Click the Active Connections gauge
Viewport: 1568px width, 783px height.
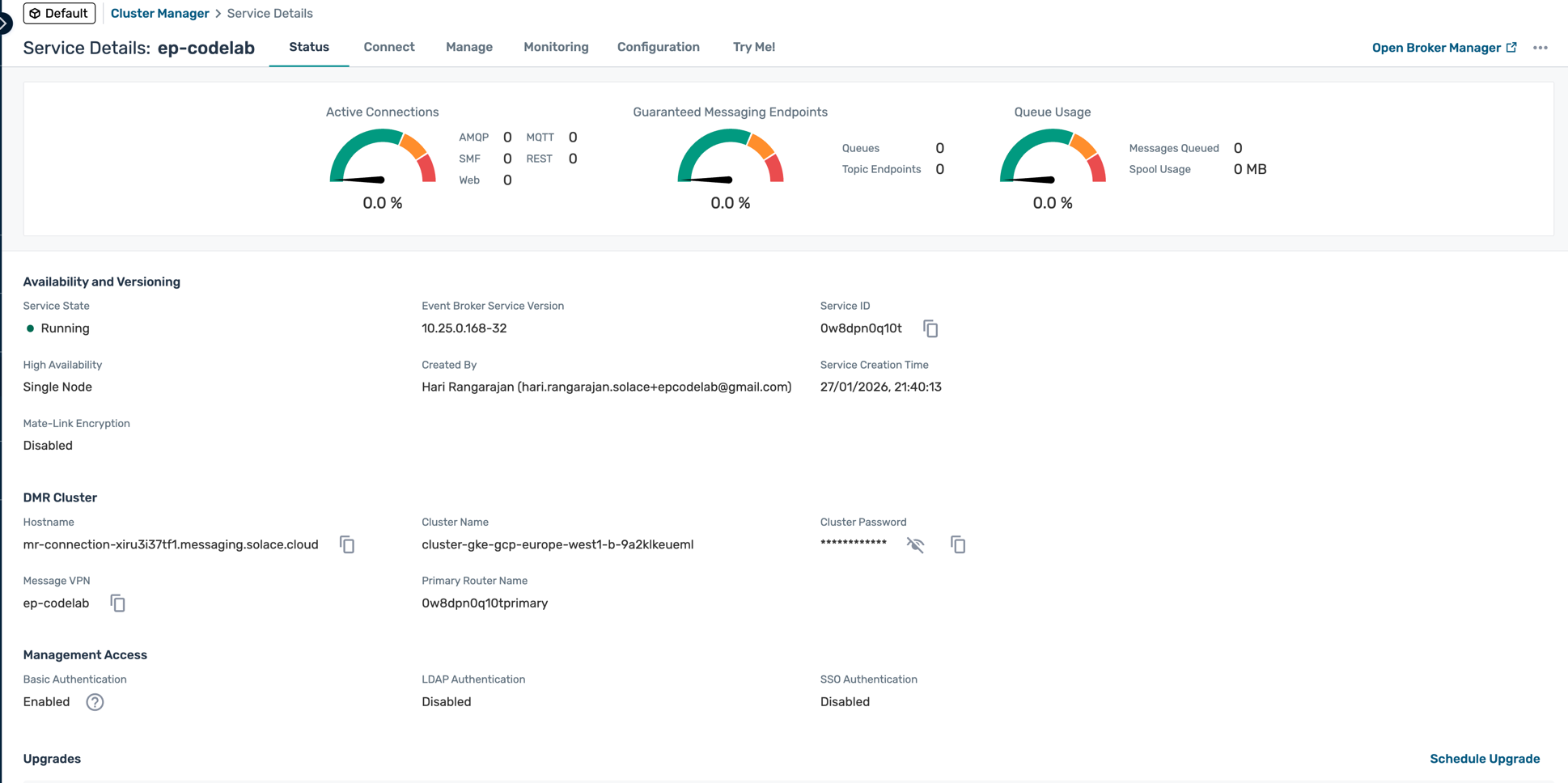click(383, 159)
